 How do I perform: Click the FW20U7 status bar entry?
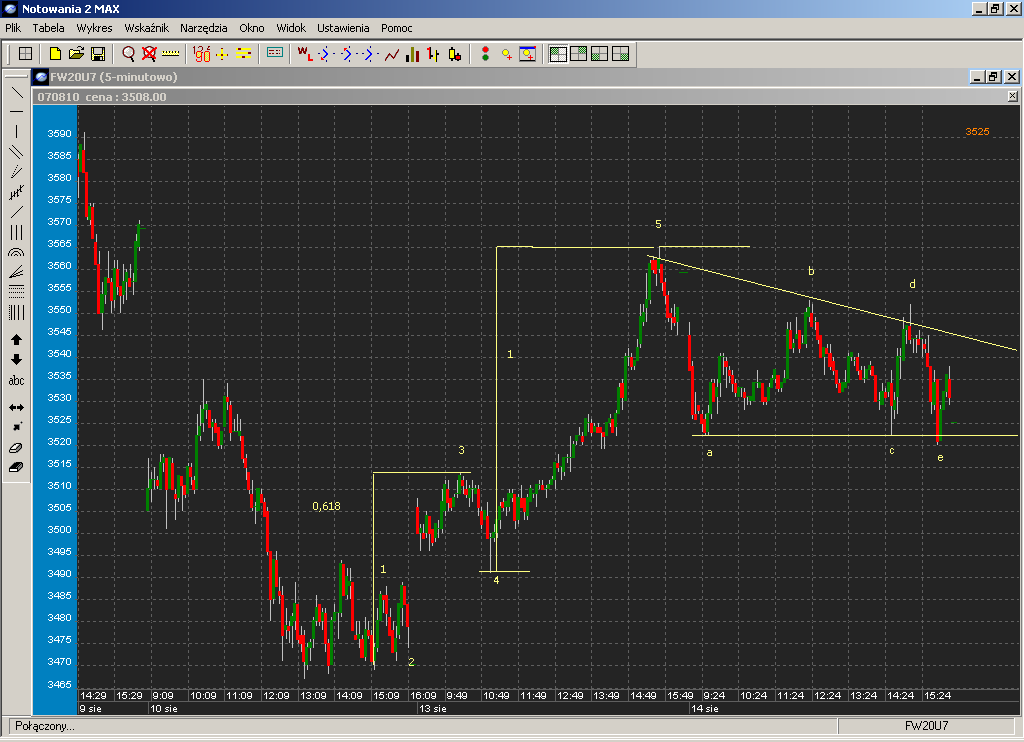(x=926, y=726)
